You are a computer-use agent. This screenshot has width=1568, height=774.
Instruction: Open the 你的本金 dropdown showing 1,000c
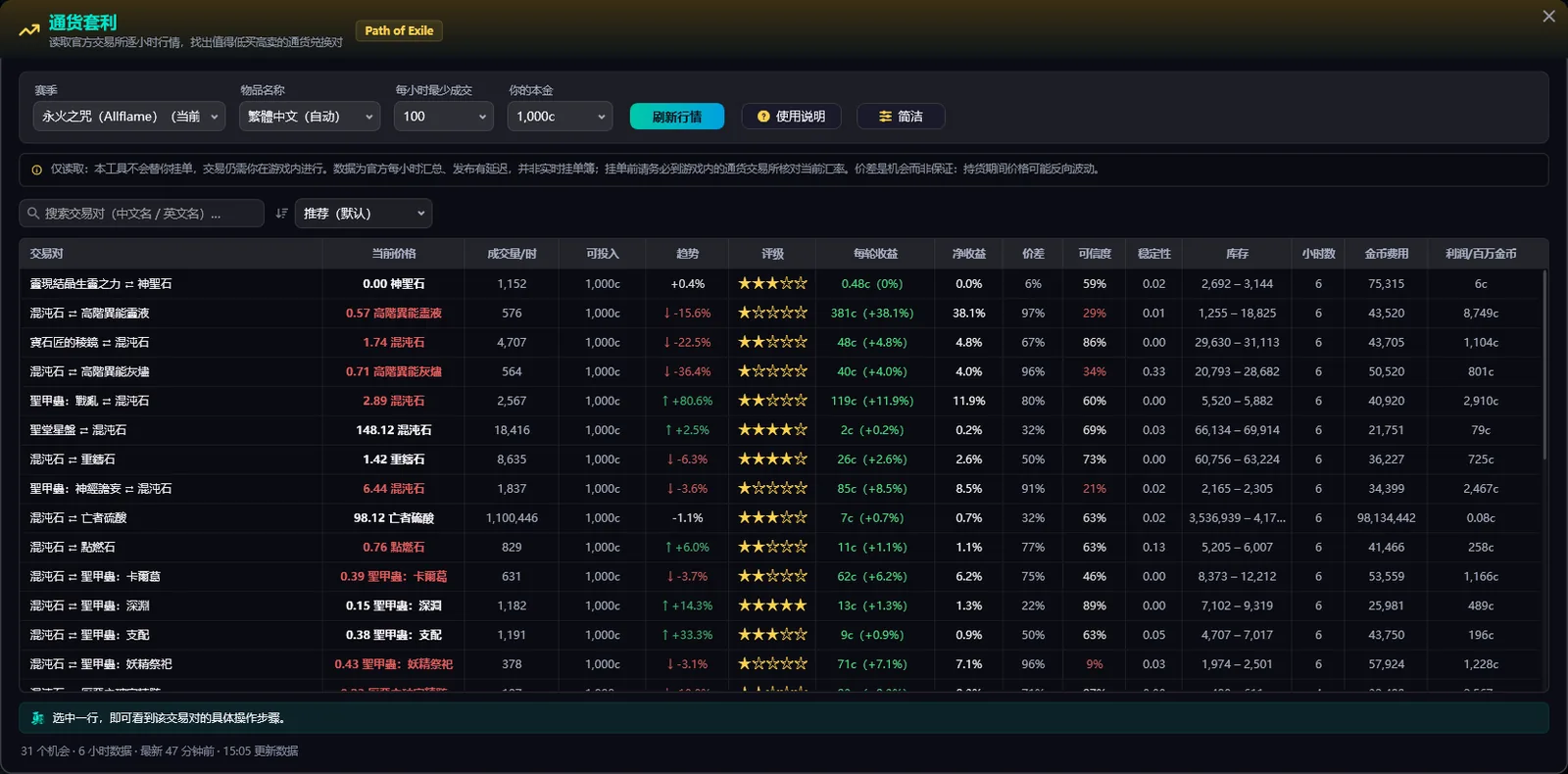[561, 117]
